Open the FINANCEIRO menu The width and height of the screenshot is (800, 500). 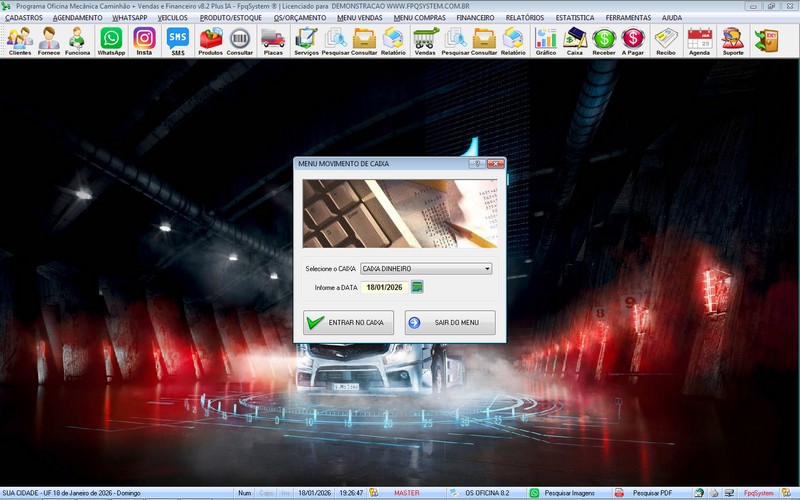pos(475,18)
